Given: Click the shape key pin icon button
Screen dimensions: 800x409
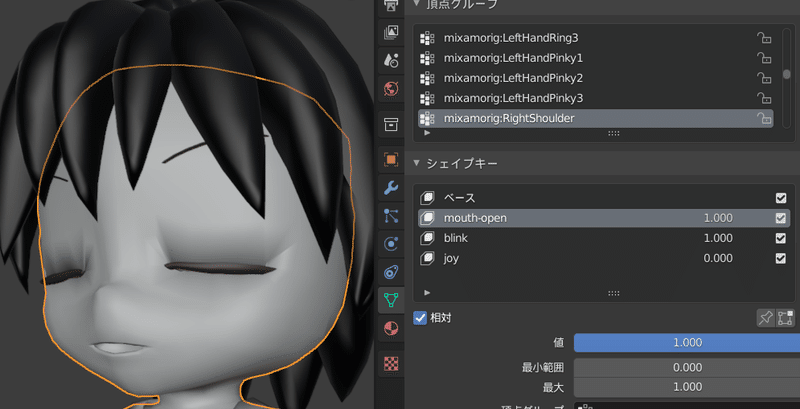Looking at the screenshot, I should 765,318.
